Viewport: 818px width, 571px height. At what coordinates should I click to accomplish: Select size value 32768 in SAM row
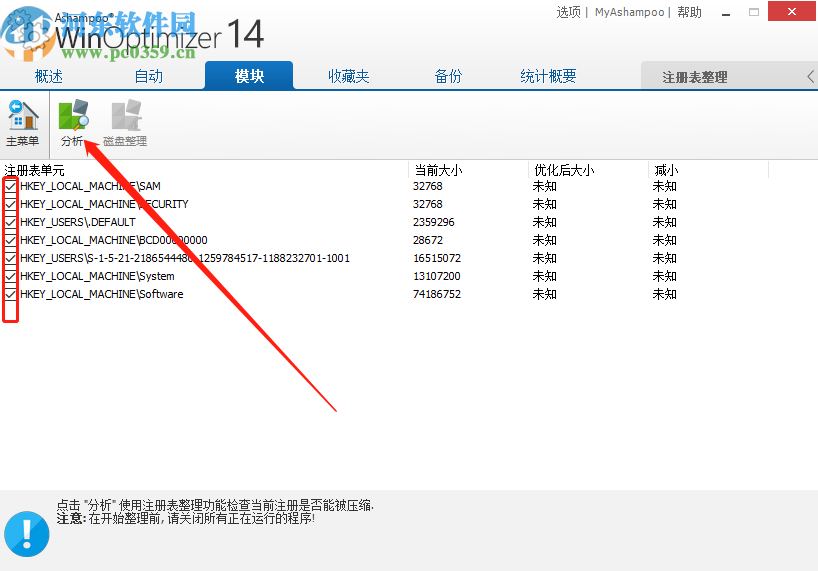click(428, 186)
